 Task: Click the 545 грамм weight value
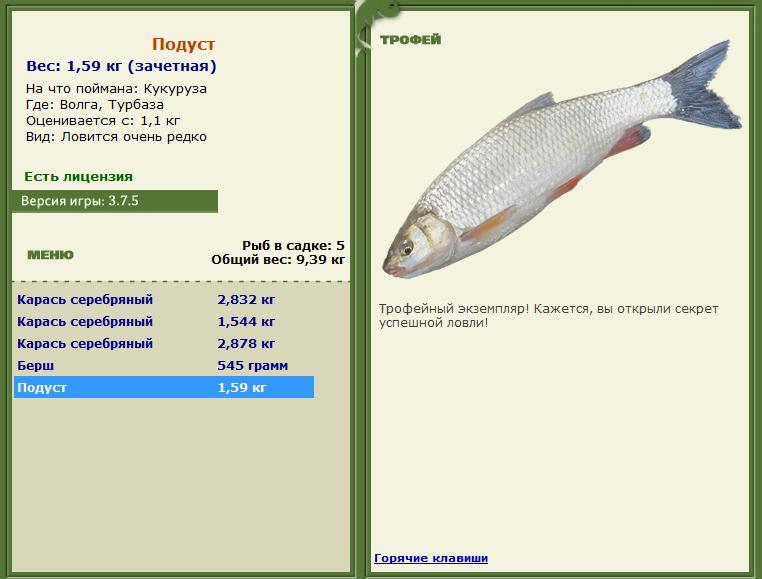click(x=253, y=365)
